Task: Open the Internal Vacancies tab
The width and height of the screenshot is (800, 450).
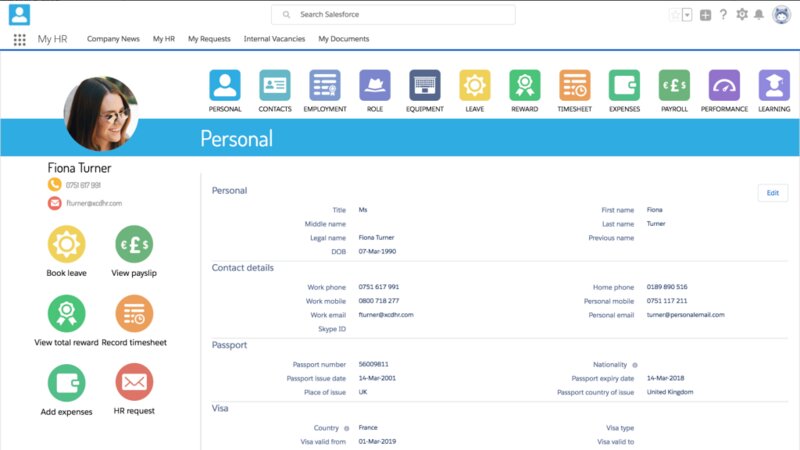Action: (x=274, y=39)
